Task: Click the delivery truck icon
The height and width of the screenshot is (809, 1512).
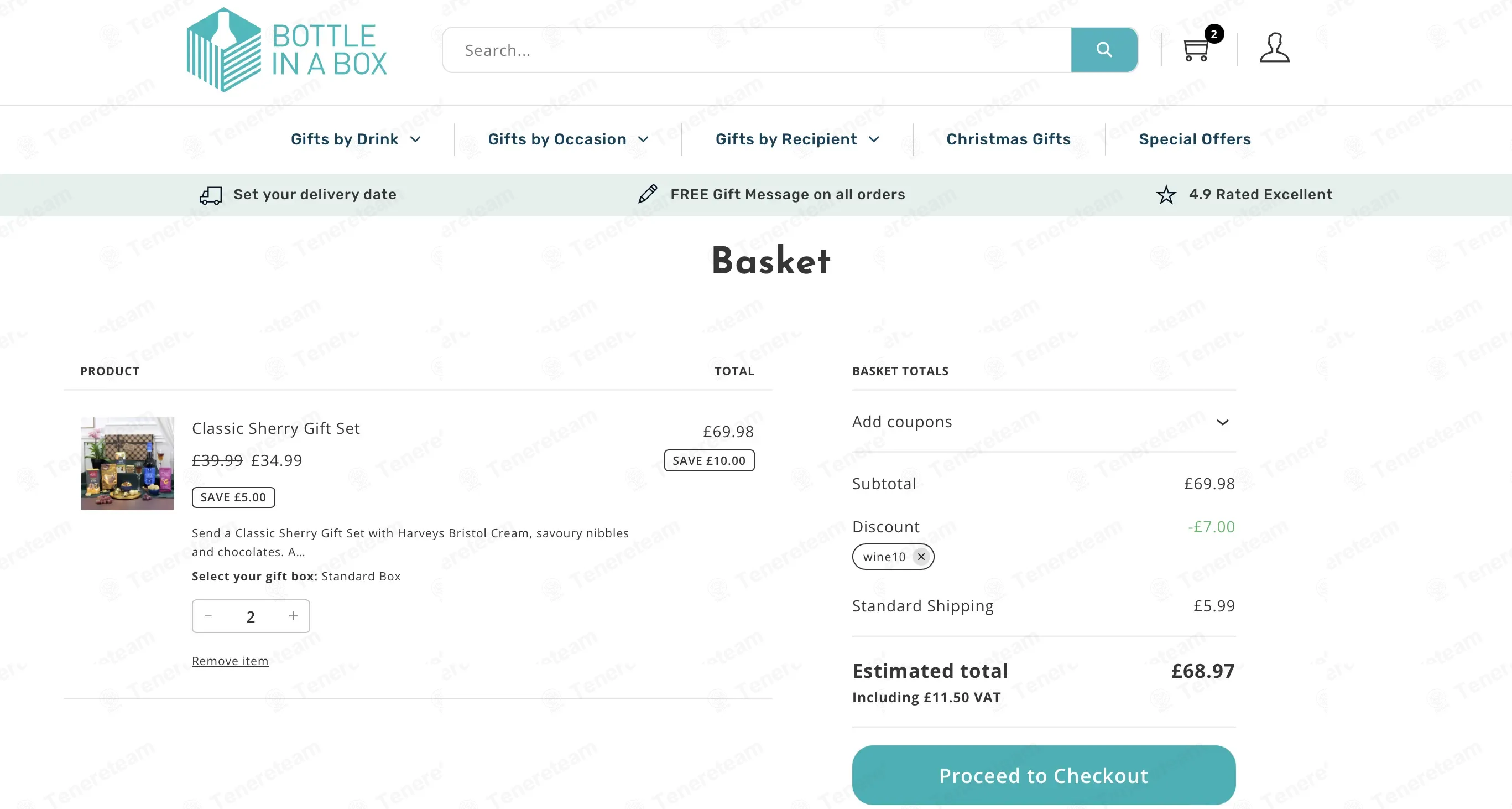Action: click(x=211, y=195)
